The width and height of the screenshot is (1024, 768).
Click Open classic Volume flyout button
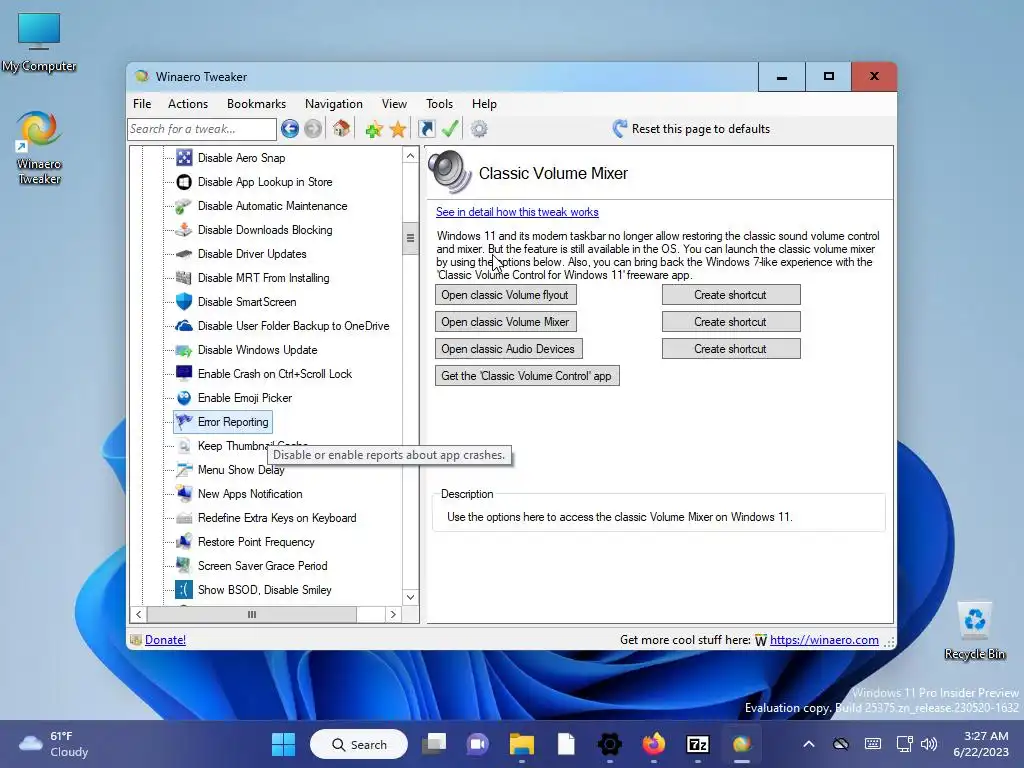tap(505, 295)
